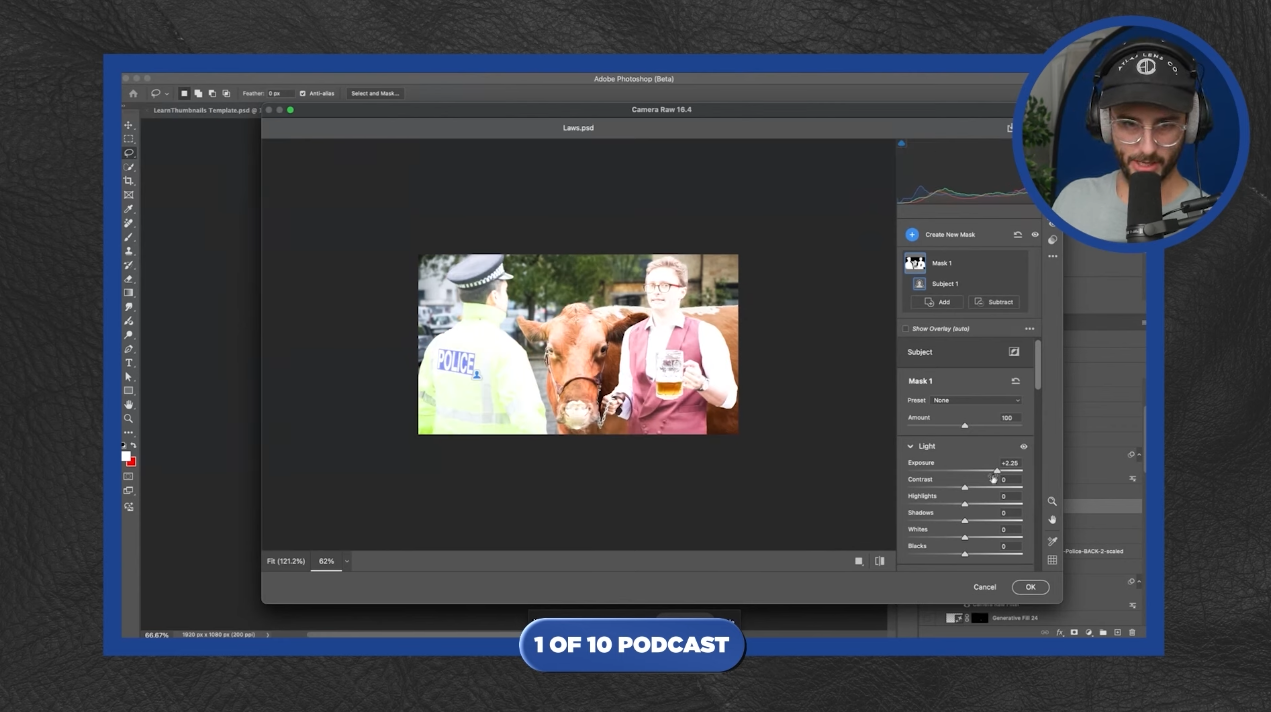
Task: Open the Preset dropdown set to None
Action: tap(976, 401)
